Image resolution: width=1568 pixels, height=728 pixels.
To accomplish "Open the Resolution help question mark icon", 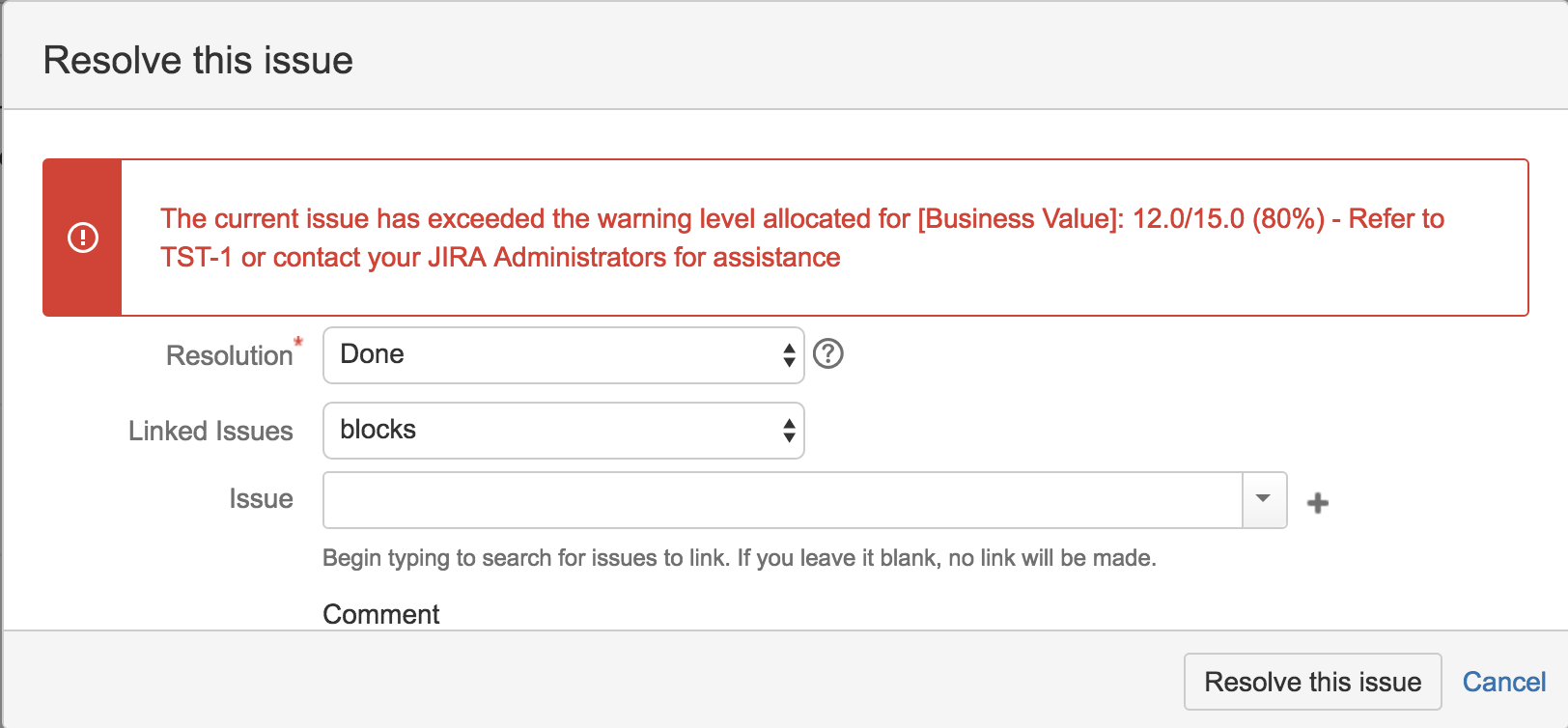I will [x=828, y=354].
